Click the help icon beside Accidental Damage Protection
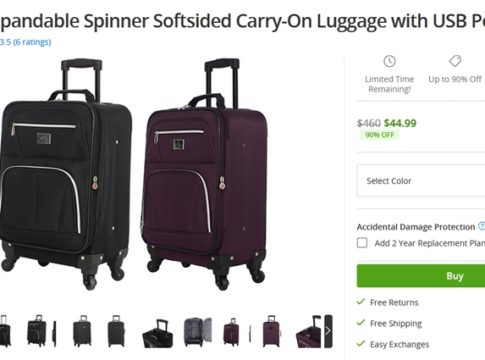 [482, 226]
